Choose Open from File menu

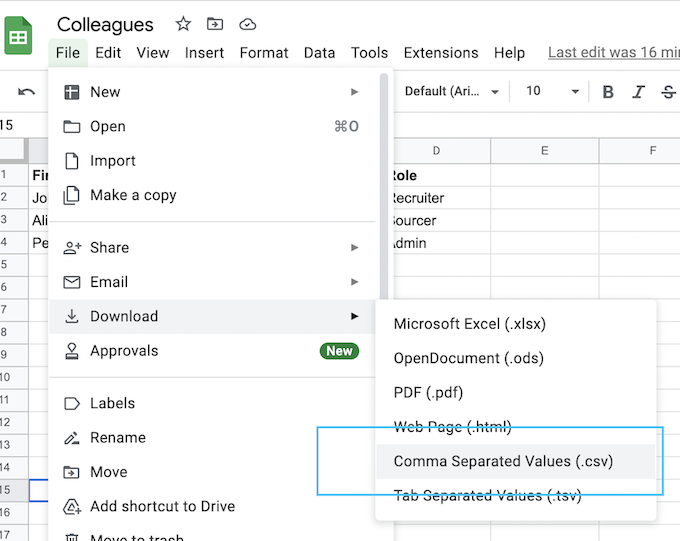[212, 126]
